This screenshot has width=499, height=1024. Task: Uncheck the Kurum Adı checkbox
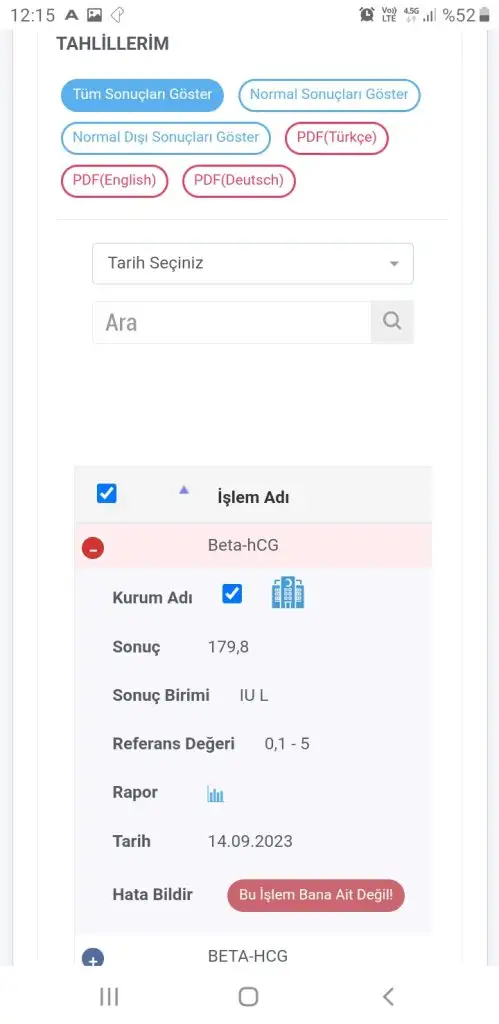[x=232, y=594]
